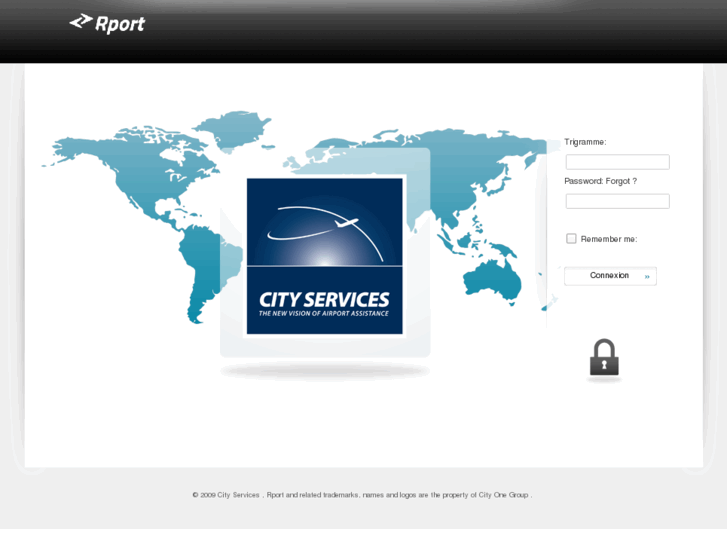Click the Trigramme label text
Screen dimensions: 727x545
pos(585,142)
